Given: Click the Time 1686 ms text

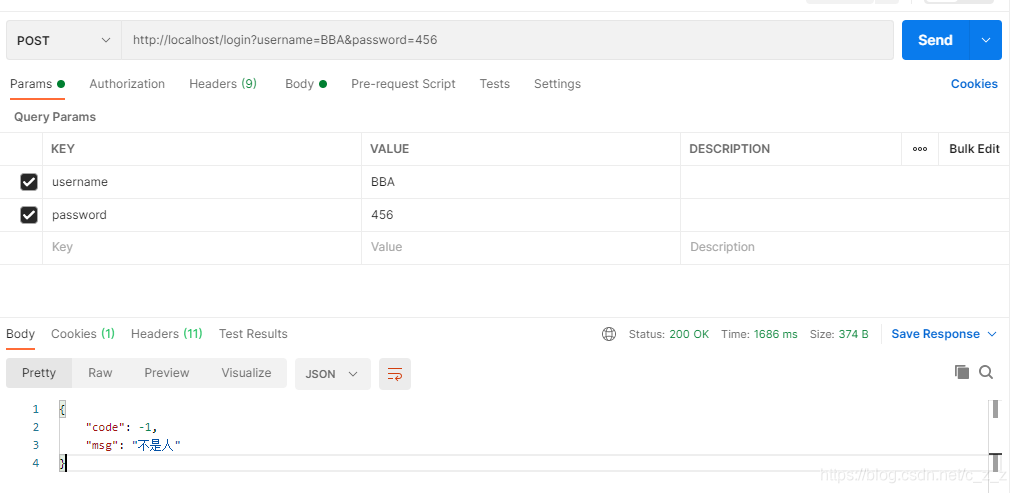Looking at the screenshot, I should click(x=759, y=334).
